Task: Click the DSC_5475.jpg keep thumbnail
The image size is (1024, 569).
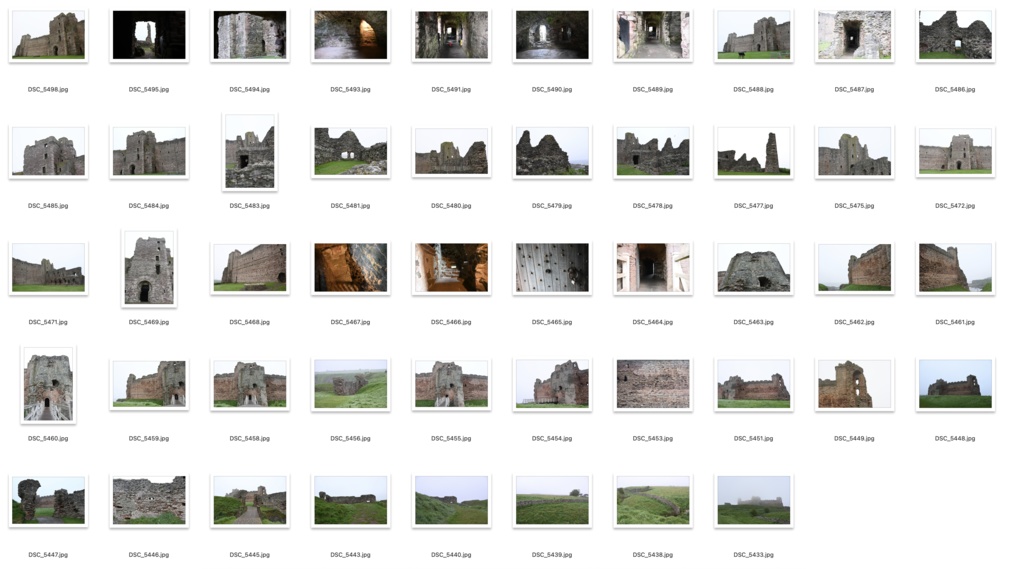Action: [x=854, y=152]
